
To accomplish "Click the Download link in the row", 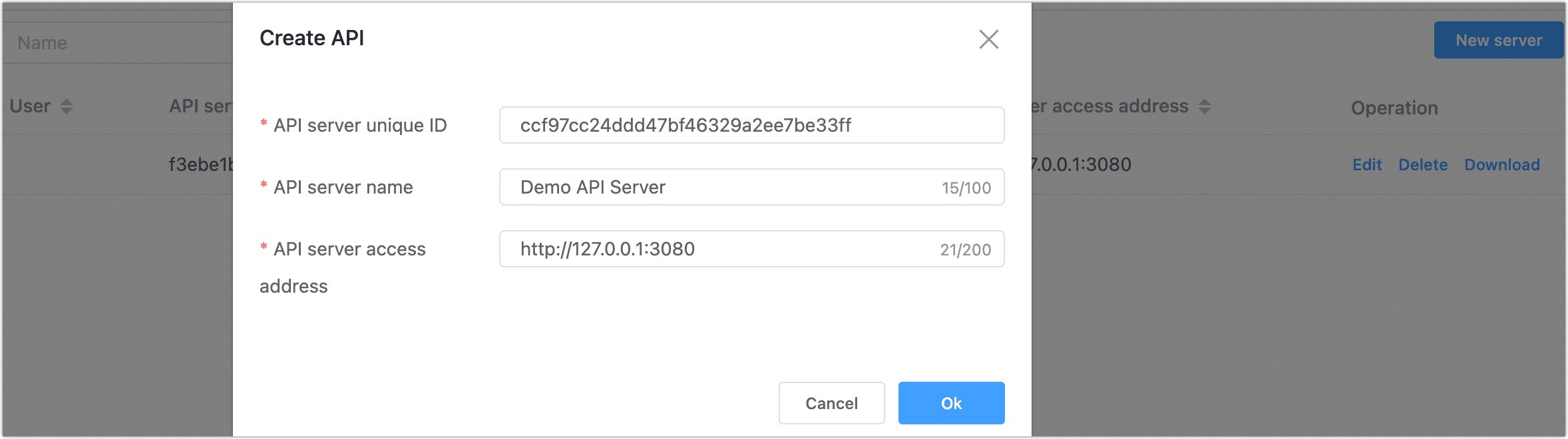I will point(1502,164).
